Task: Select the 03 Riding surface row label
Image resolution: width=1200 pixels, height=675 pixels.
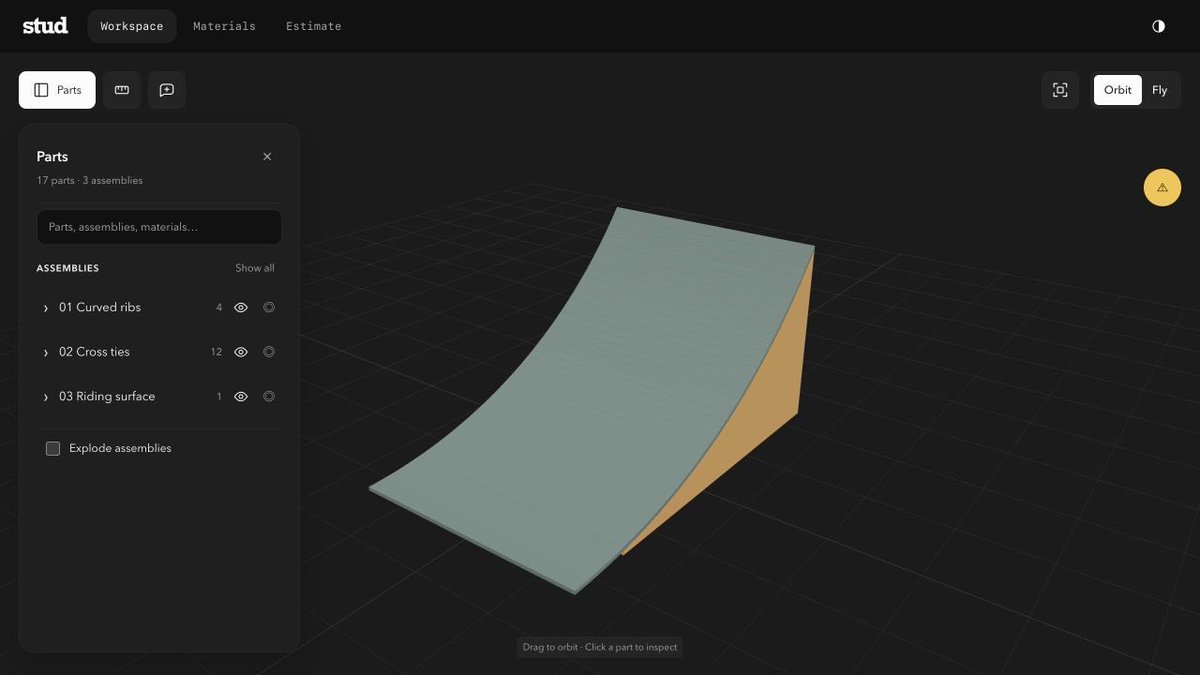Action: pos(107,396)
